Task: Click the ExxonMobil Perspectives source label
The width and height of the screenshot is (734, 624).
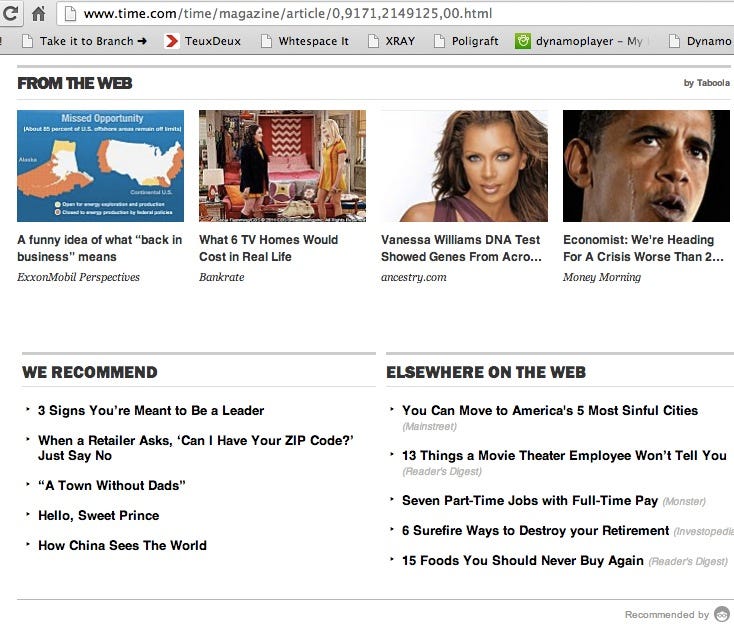Action: 78,277
